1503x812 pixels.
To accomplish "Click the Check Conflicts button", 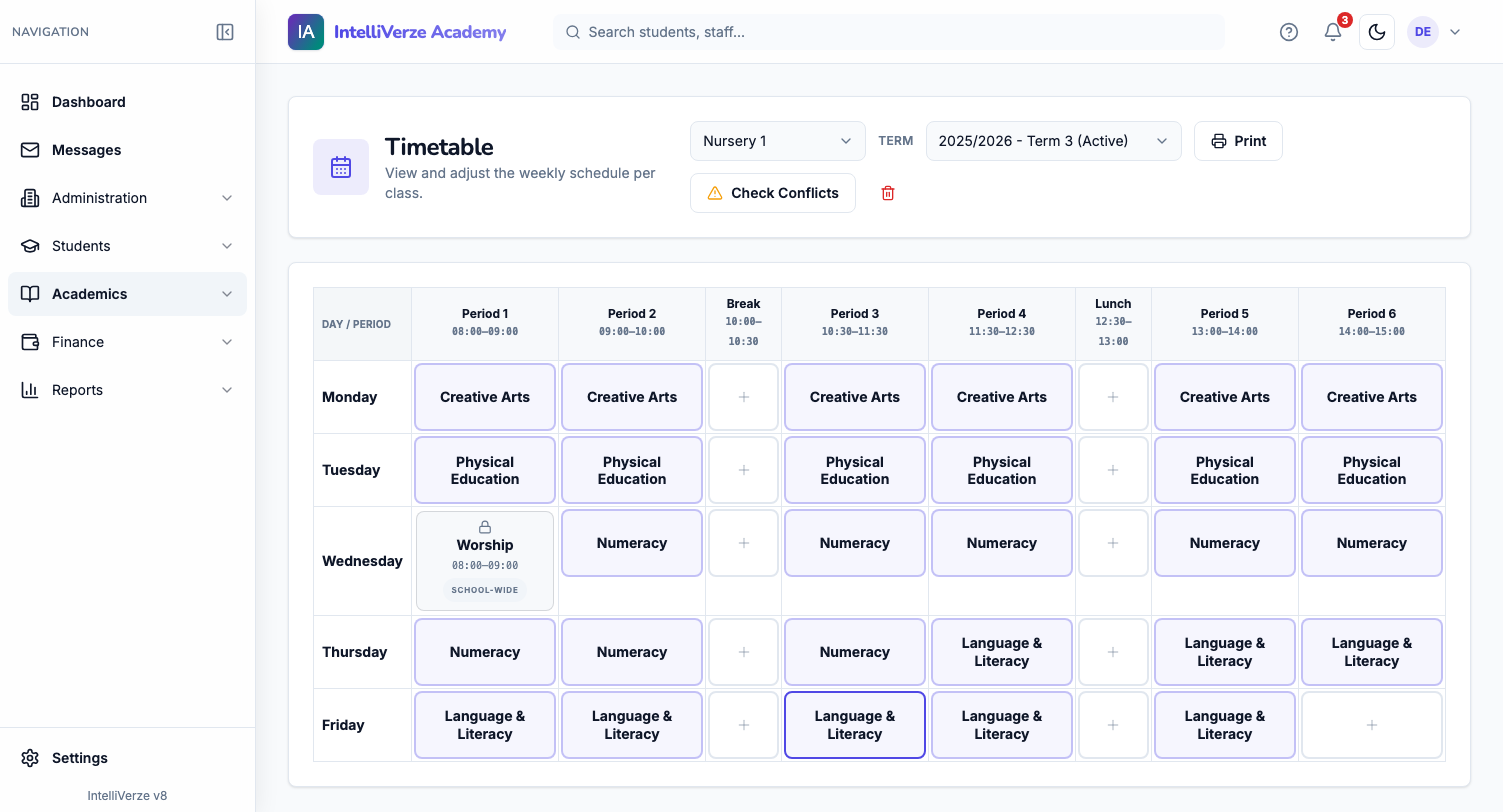I will tap(773, 193).
